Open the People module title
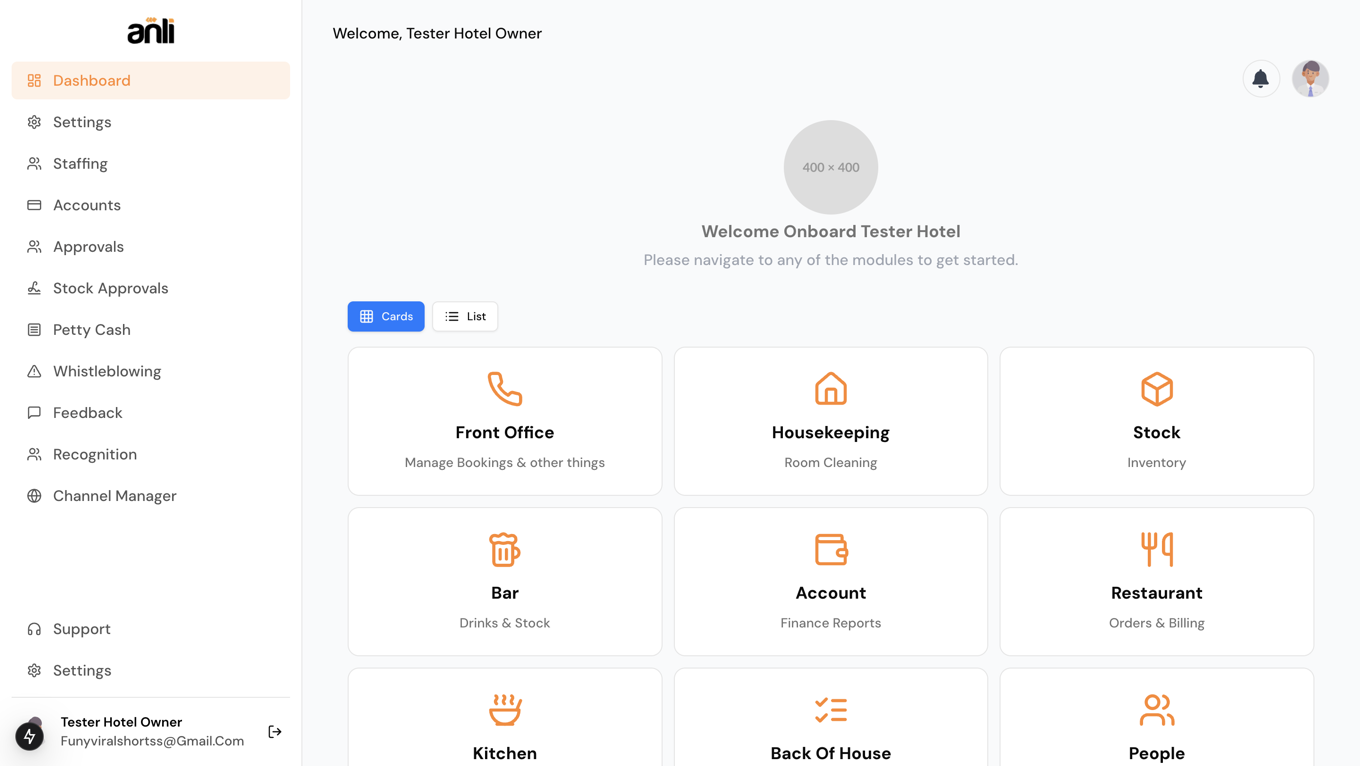Image resolution: width=1360 pixels, height=766 pixels. click(1157, 753)
